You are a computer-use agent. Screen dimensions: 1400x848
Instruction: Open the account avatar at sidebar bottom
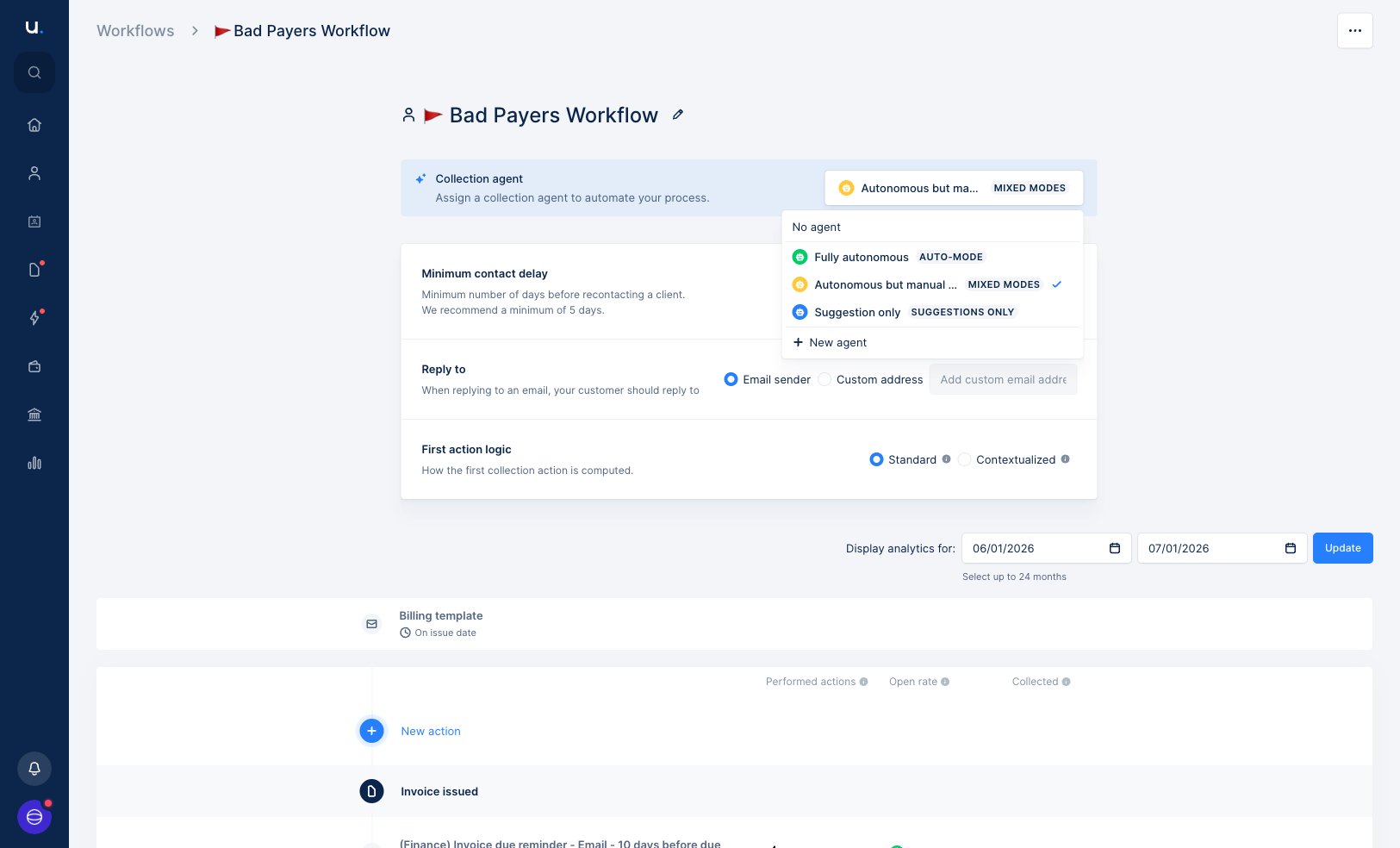point(34,817)
